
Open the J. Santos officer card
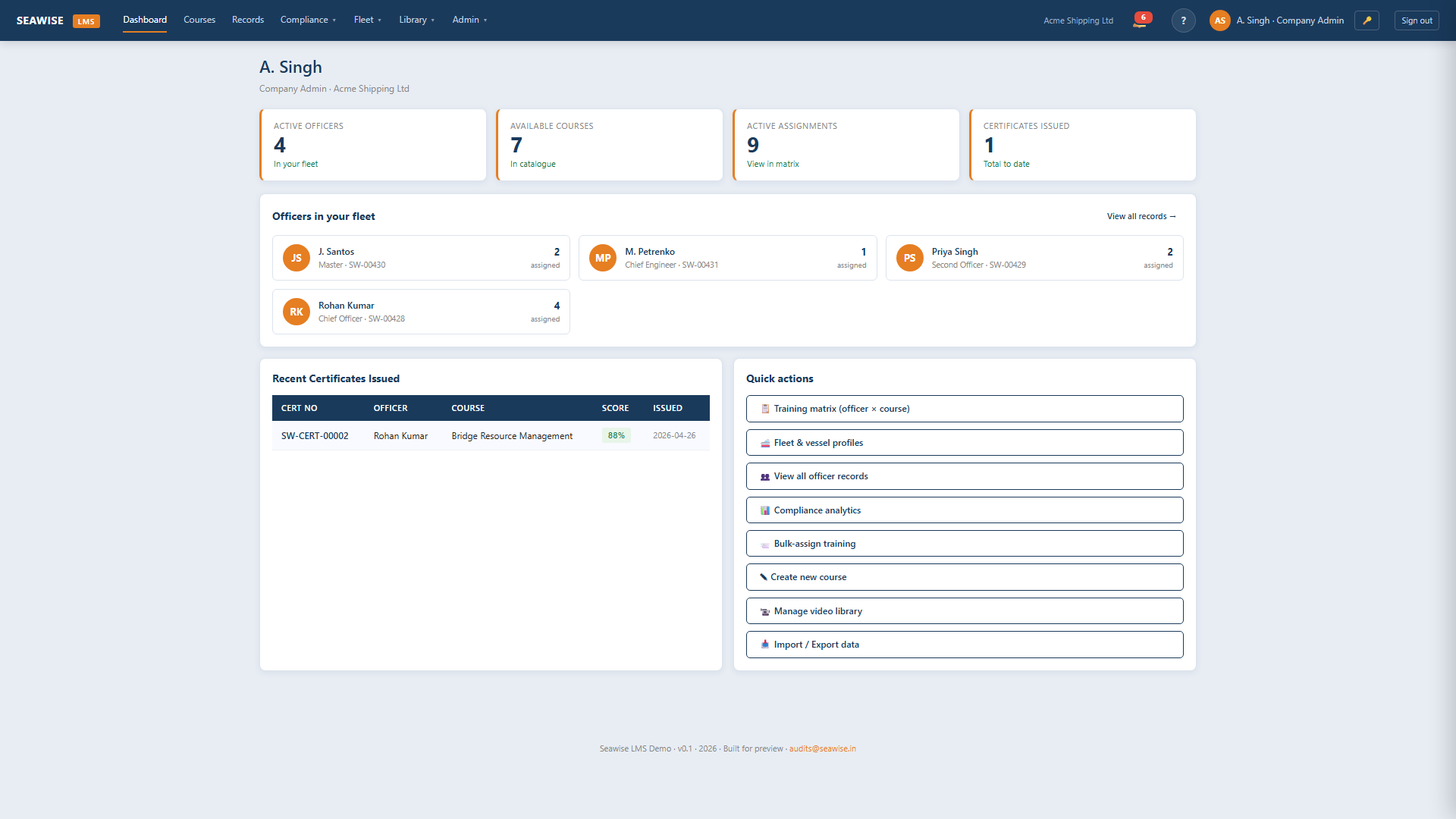pos(421,258)
